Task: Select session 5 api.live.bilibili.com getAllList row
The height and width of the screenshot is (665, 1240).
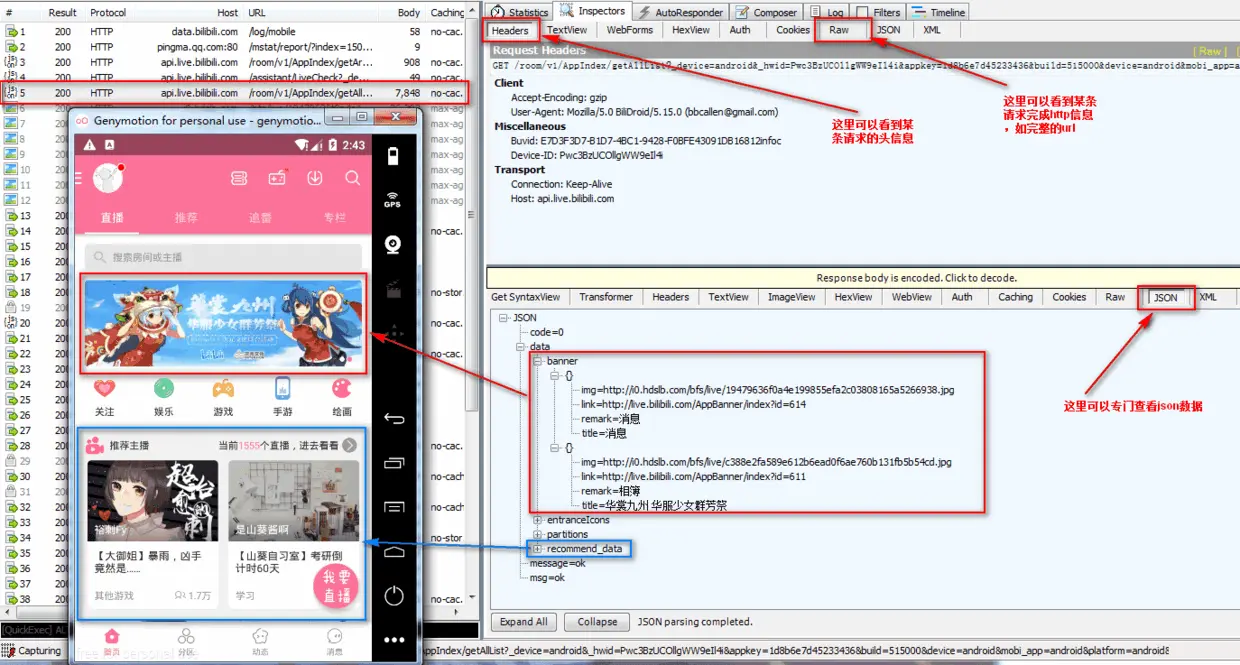Action: 234,93
